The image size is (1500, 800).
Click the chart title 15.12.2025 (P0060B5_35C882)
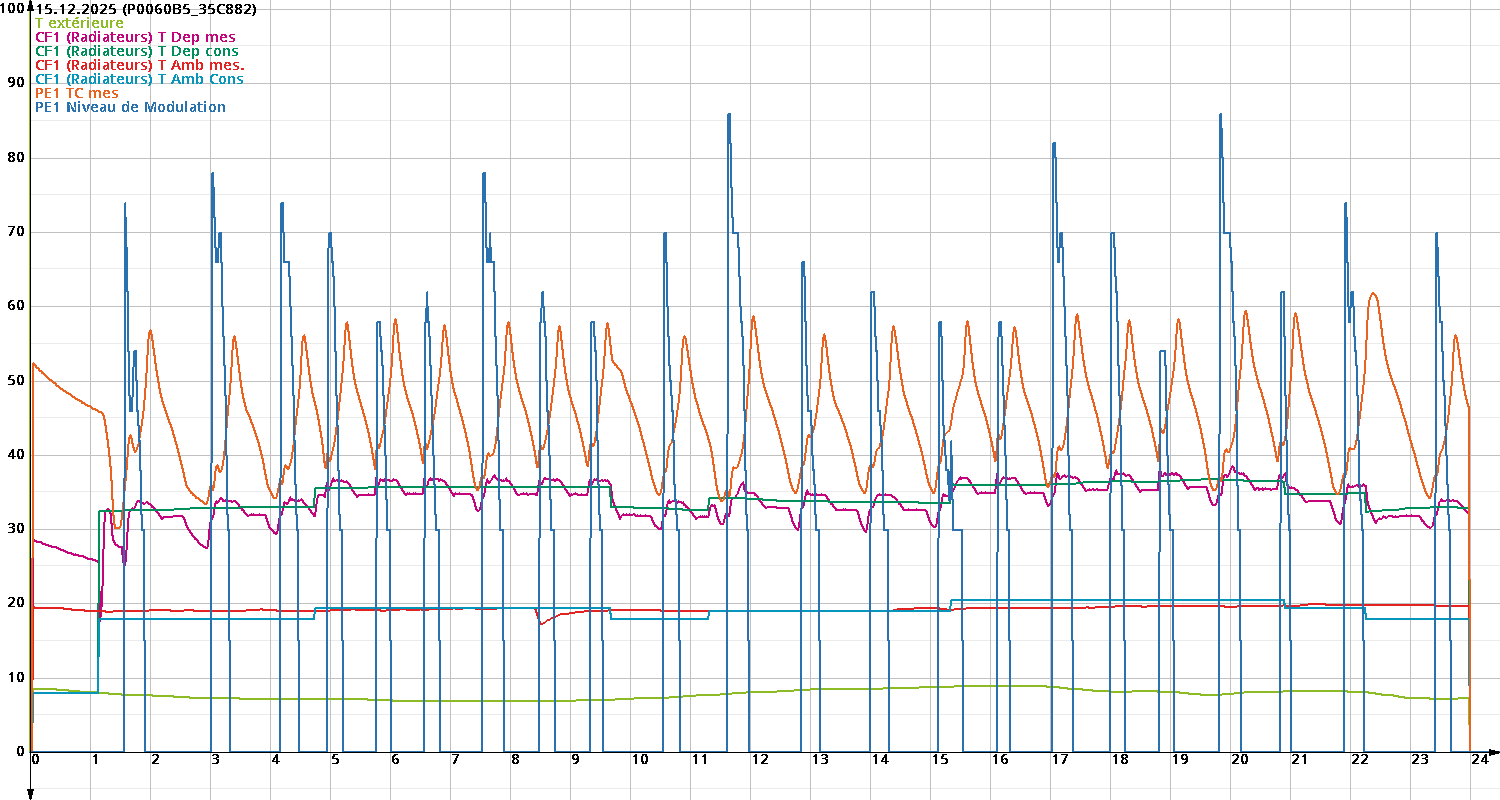tap(146, 9)
